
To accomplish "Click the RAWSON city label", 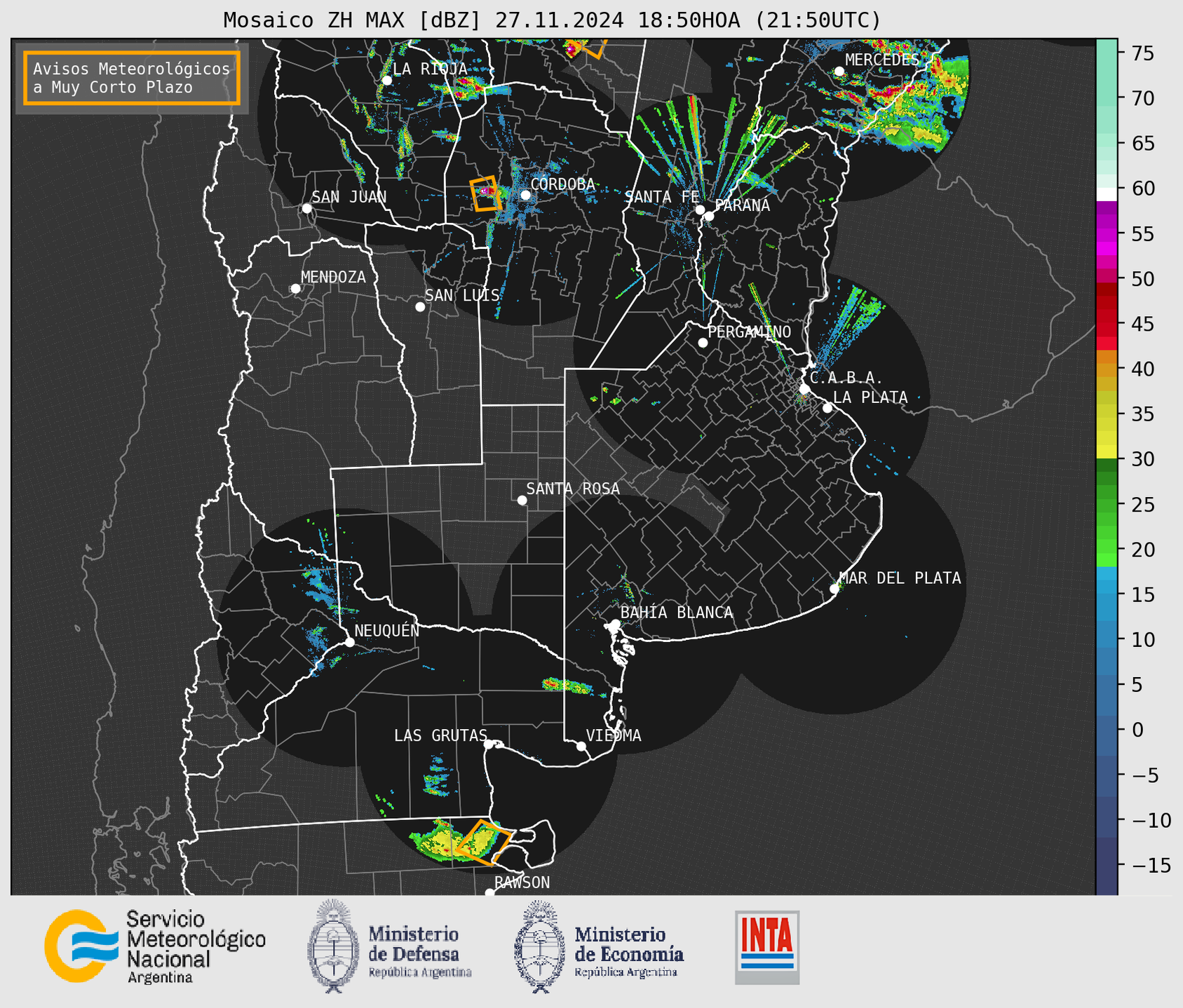I will 522,883.
